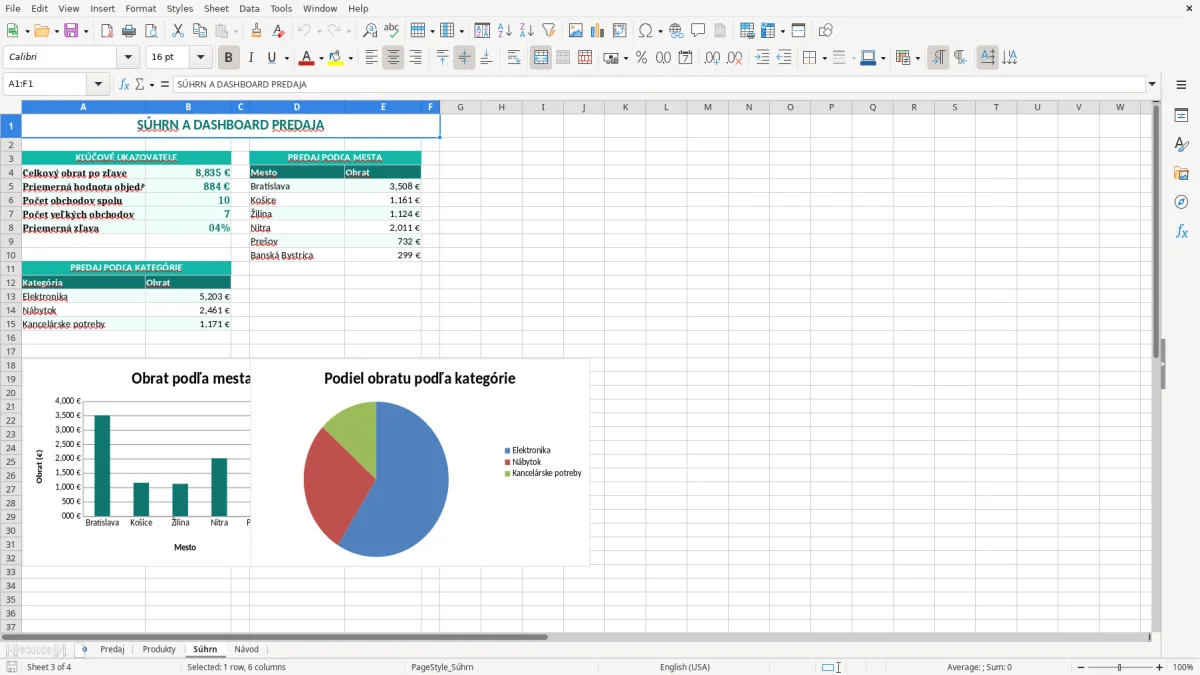Format as date

coord(686,58)
